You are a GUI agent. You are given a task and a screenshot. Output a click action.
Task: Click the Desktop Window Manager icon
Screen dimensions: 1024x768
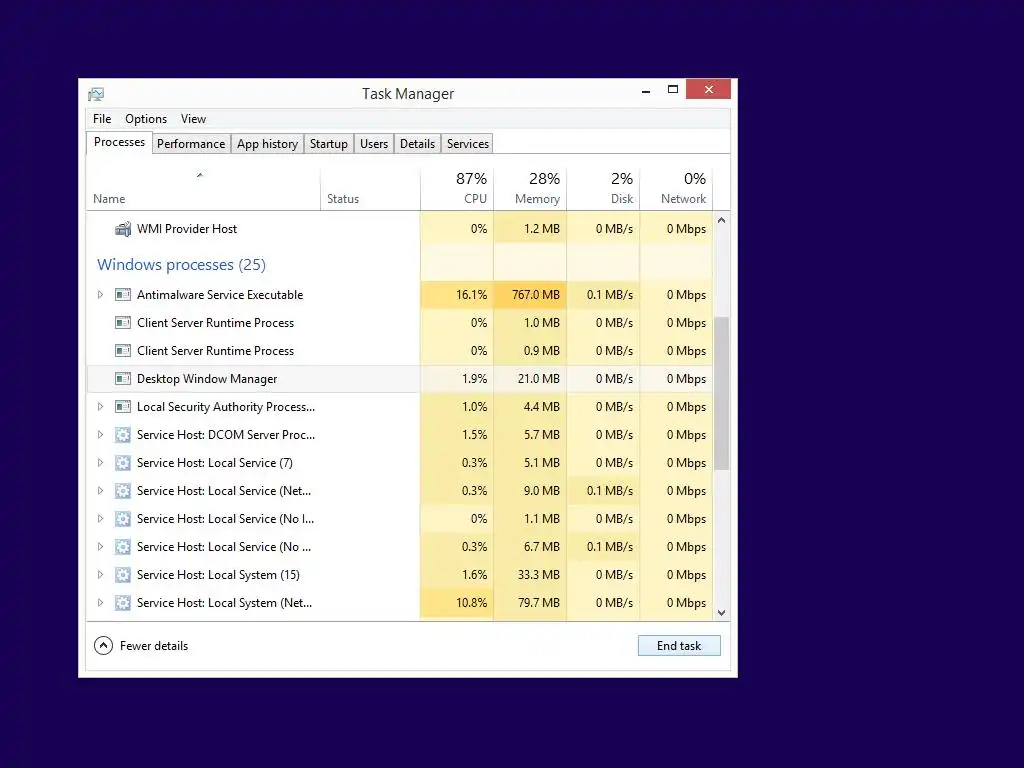click(123, 379)
